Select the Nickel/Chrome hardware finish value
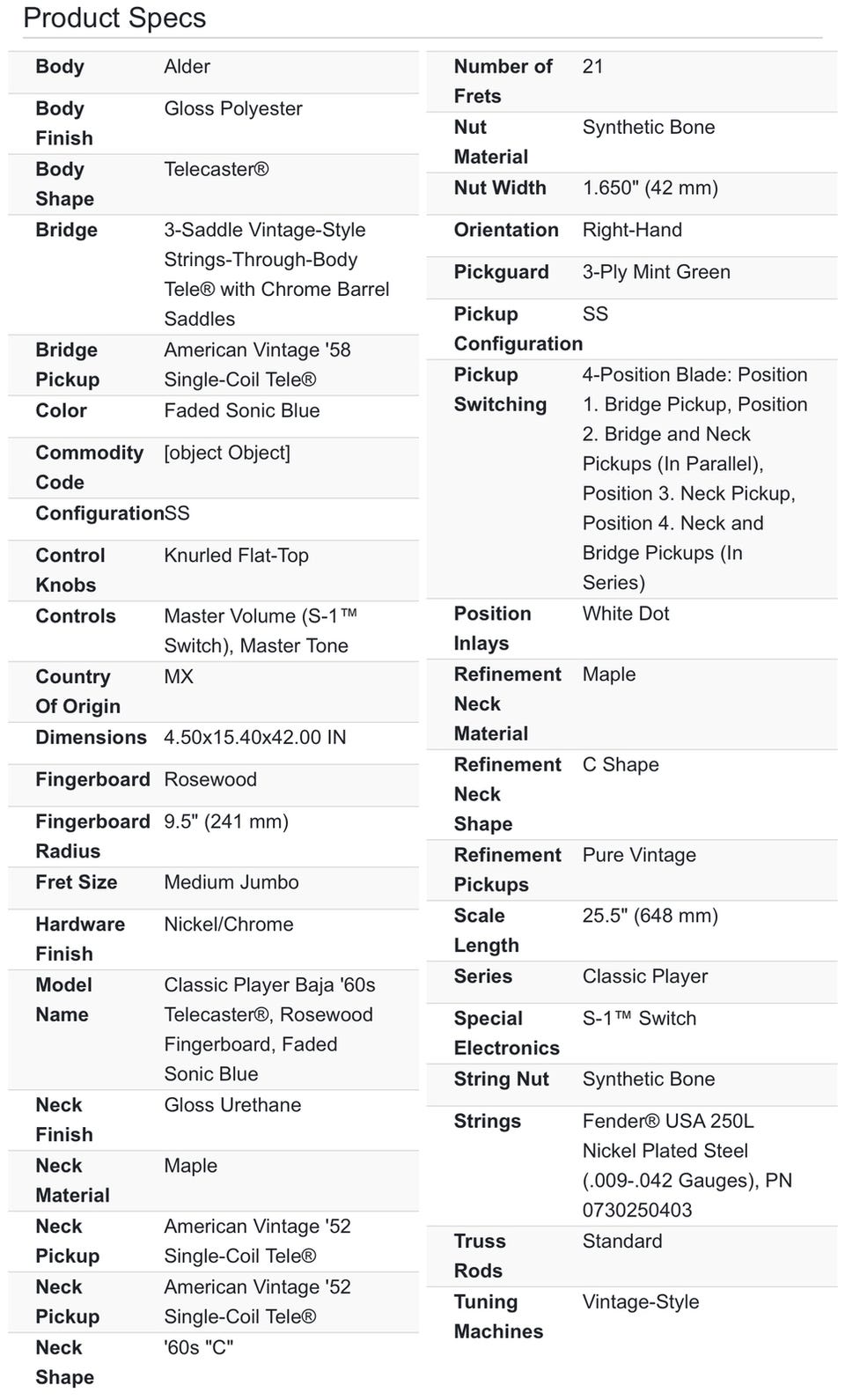 click(x=228, y=925)
